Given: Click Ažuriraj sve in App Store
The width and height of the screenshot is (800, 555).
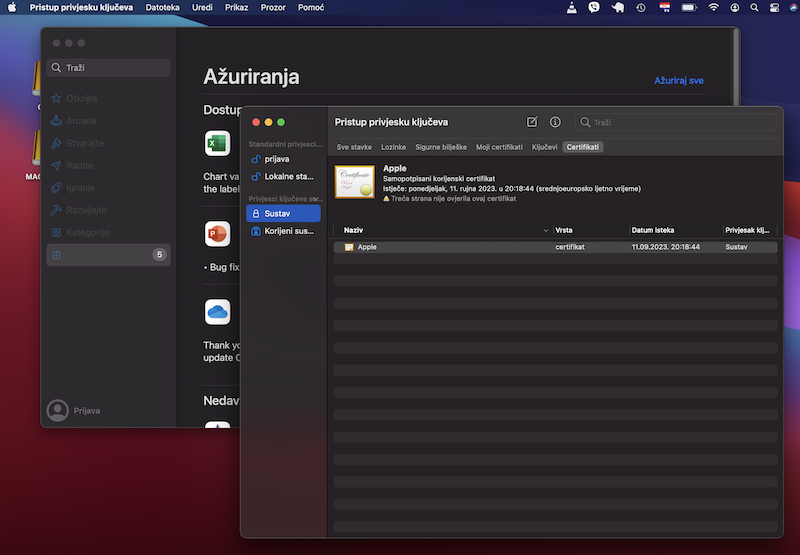Looking at the screenshot, I should click(x=679, y=81).
